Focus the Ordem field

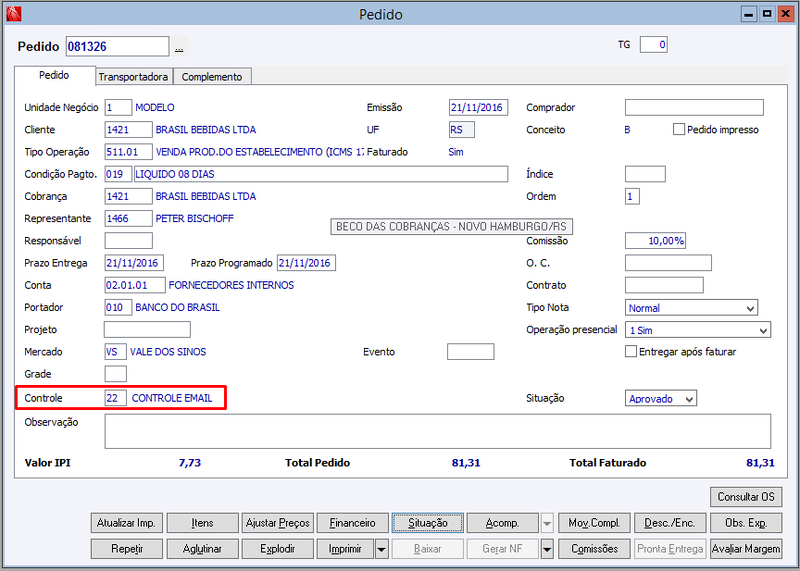[632, 196]
